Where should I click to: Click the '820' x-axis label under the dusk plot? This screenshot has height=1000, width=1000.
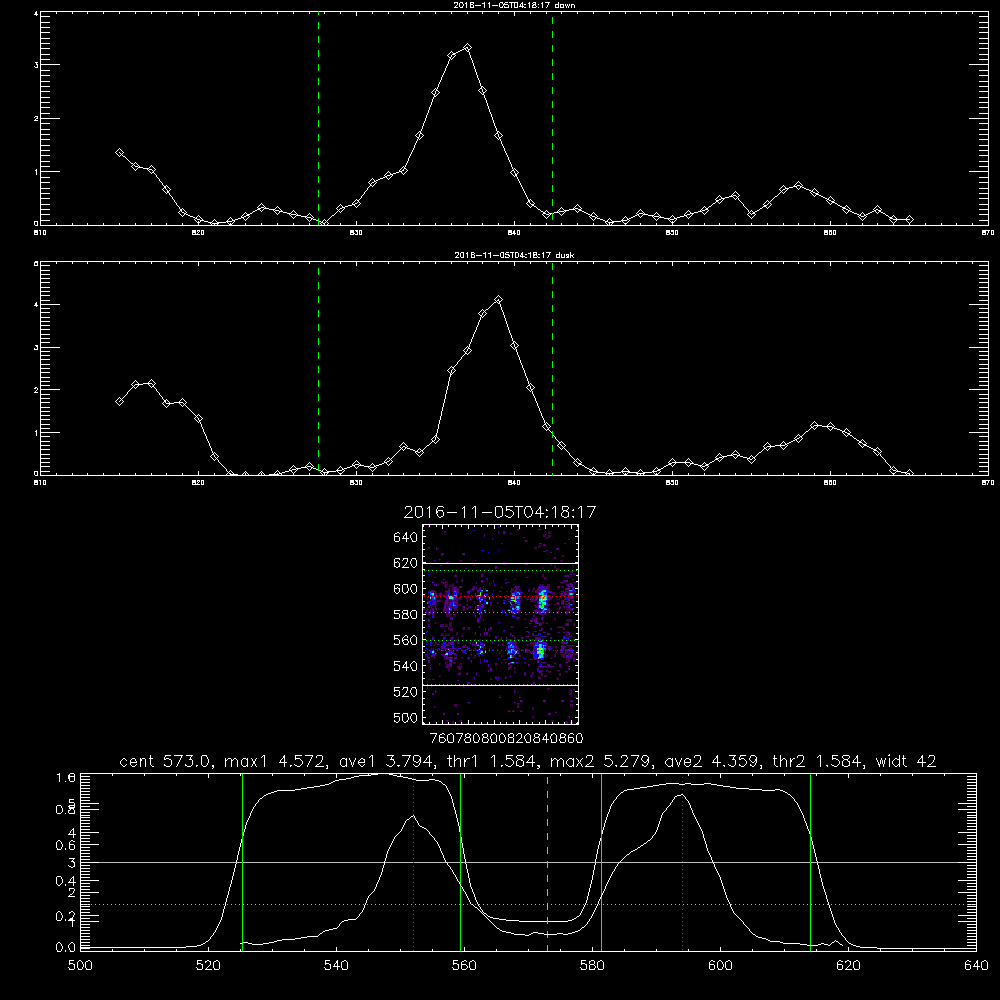(198, 483)
